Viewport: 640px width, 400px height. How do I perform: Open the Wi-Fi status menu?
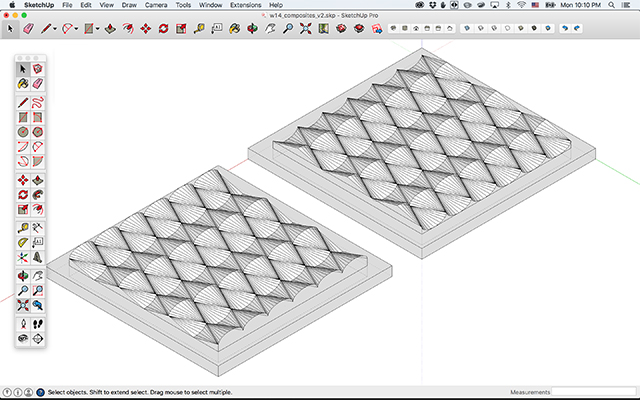click(x=521, y=5)
